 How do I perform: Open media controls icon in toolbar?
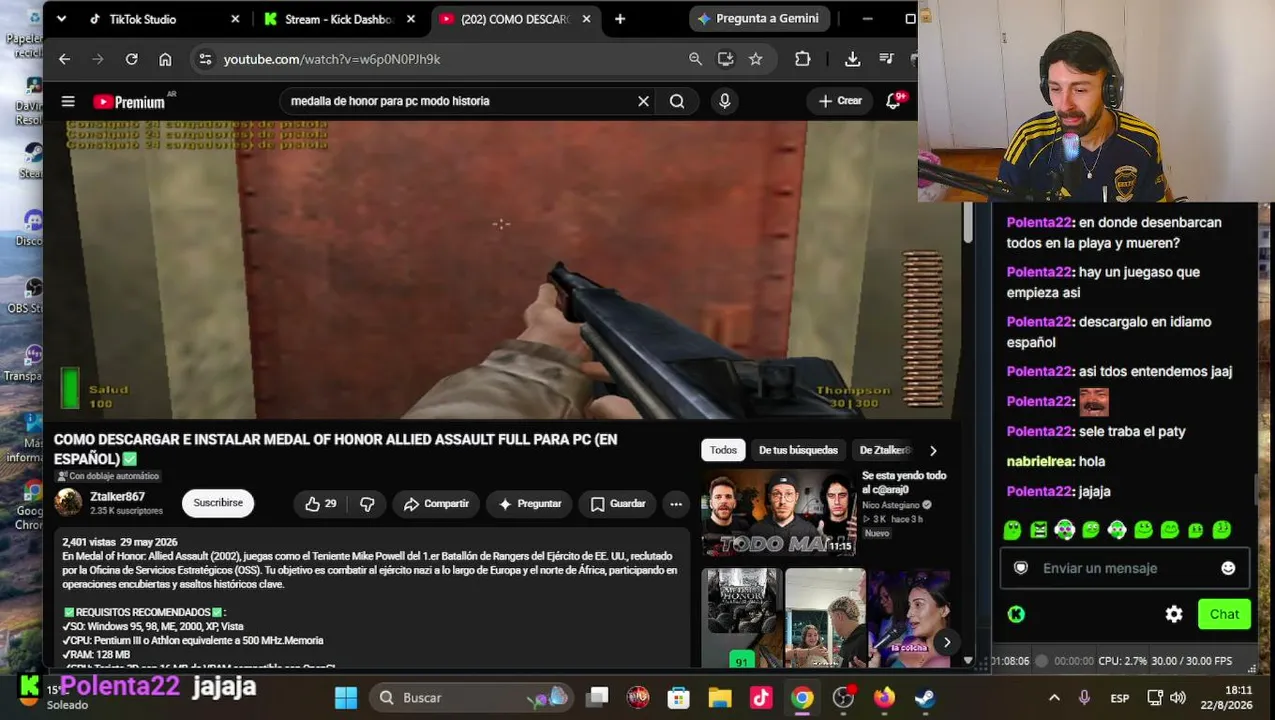coord(886,59)
